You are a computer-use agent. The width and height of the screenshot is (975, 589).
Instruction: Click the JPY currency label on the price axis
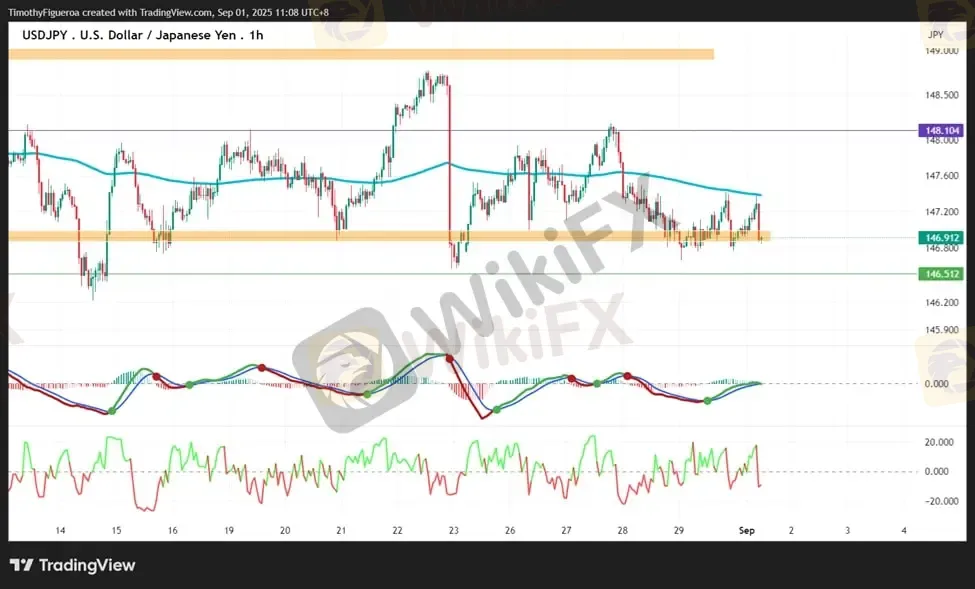tap(935, 35)
